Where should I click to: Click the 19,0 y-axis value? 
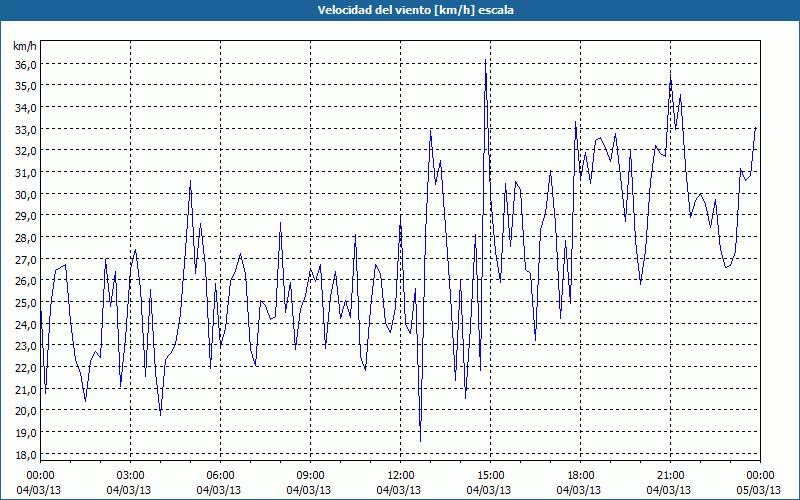[x=25, y=433]
